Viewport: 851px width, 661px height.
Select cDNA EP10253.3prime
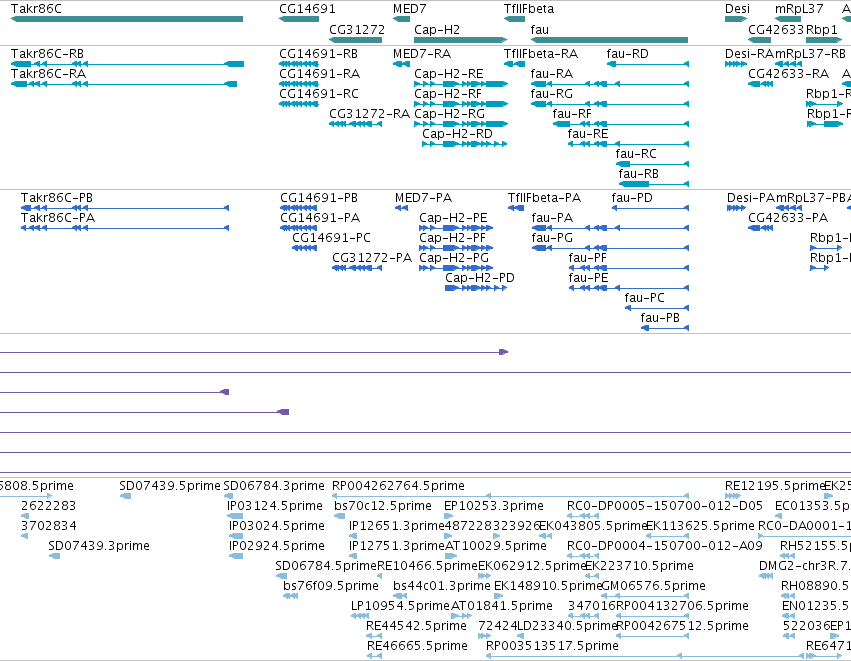pos(493,506)
